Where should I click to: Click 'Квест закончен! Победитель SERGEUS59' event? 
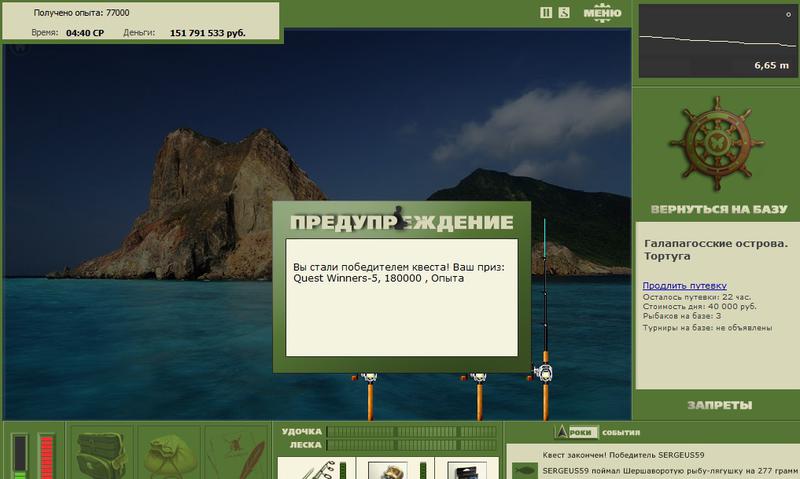(623, 455)
